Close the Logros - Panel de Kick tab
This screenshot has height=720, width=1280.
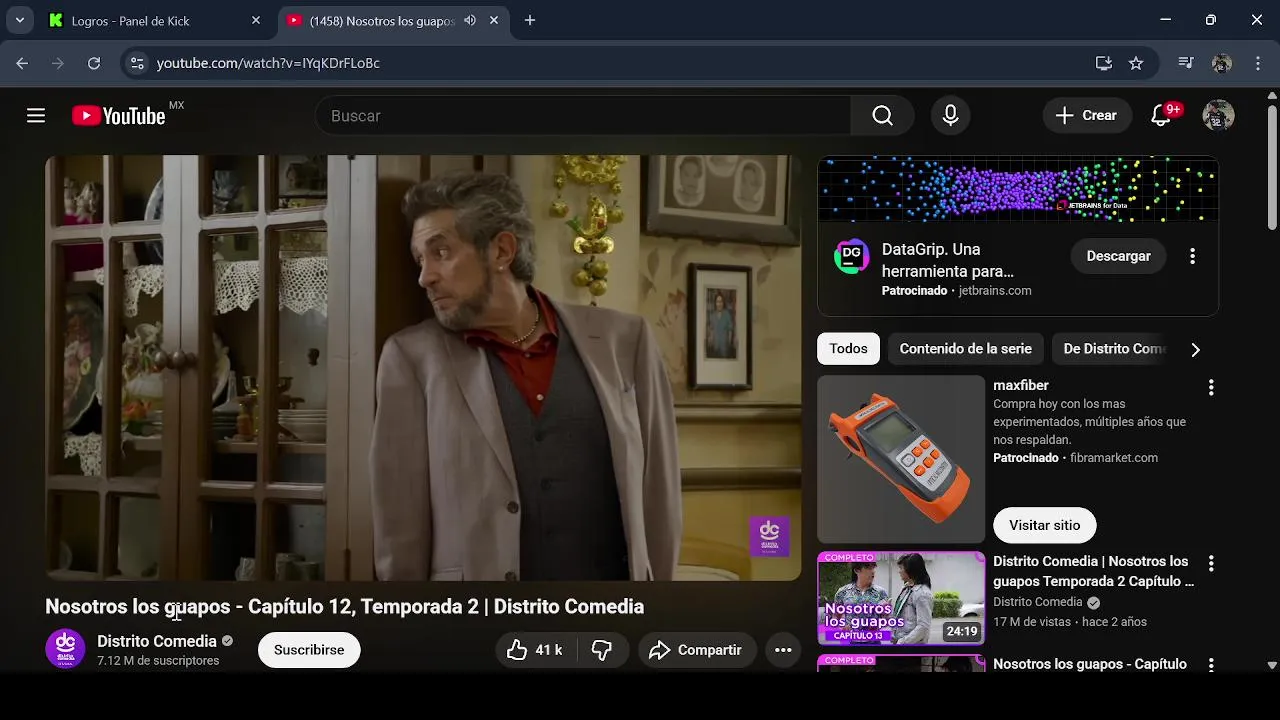[x=256, y=20]
